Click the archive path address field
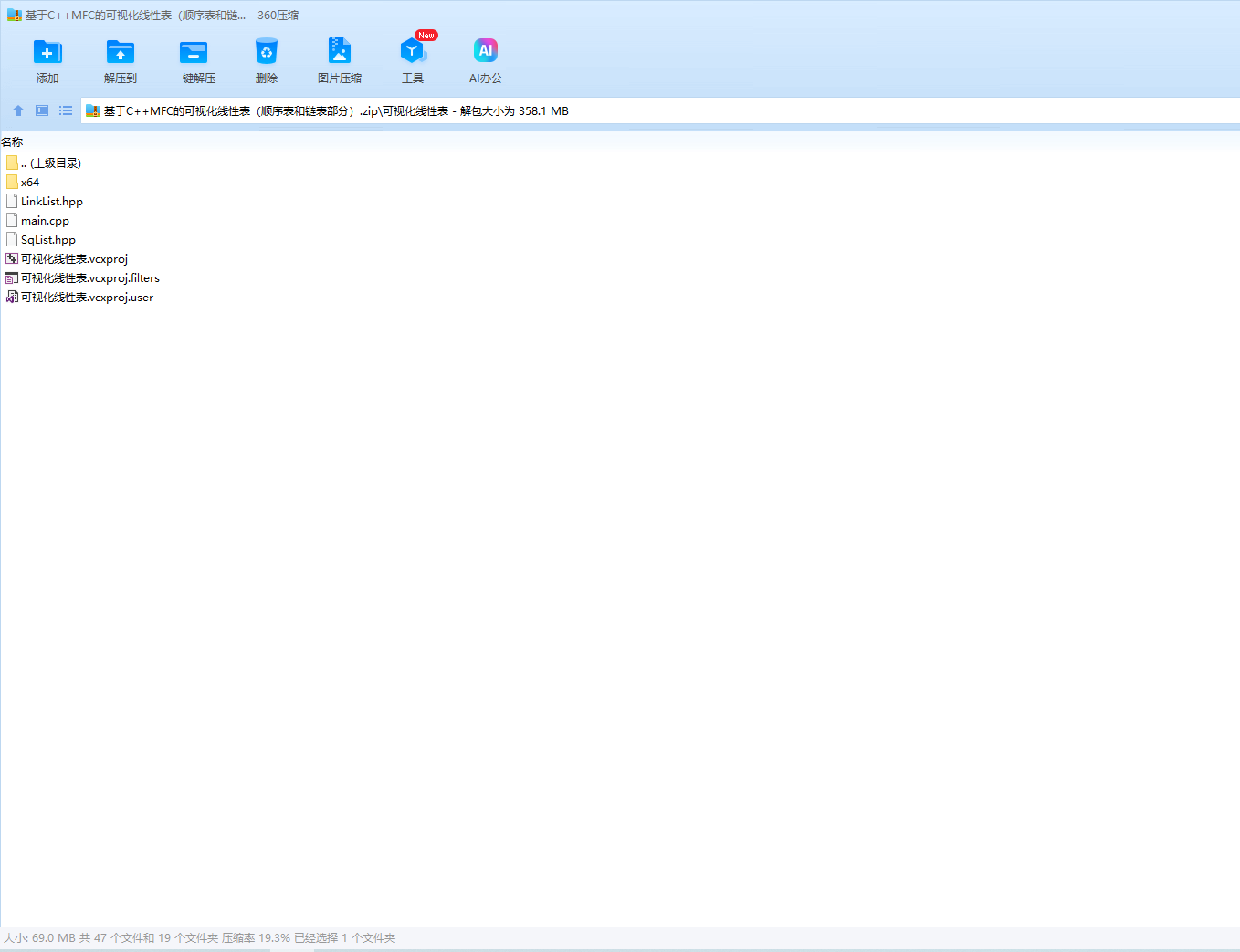Image resolution: width=1240 pixels, height=952 pixels. pyautogui.click(x=660, y=110)
